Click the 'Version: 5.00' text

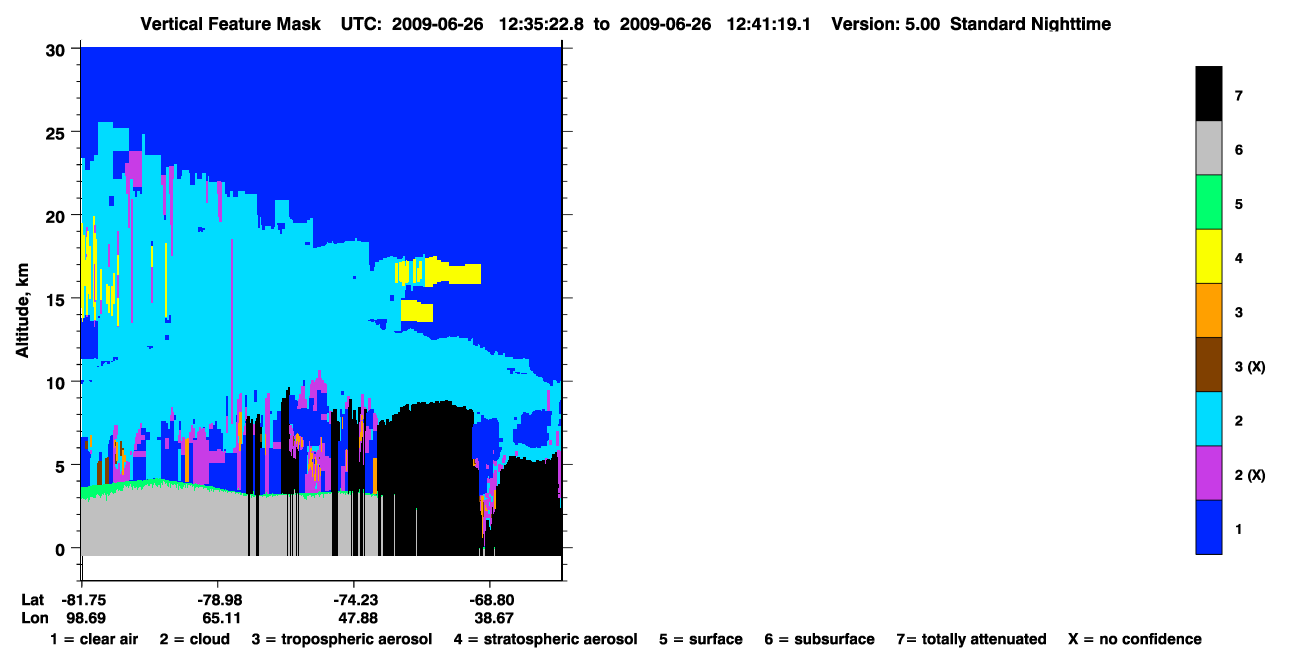pyautogui.click(x=885, y=23)
